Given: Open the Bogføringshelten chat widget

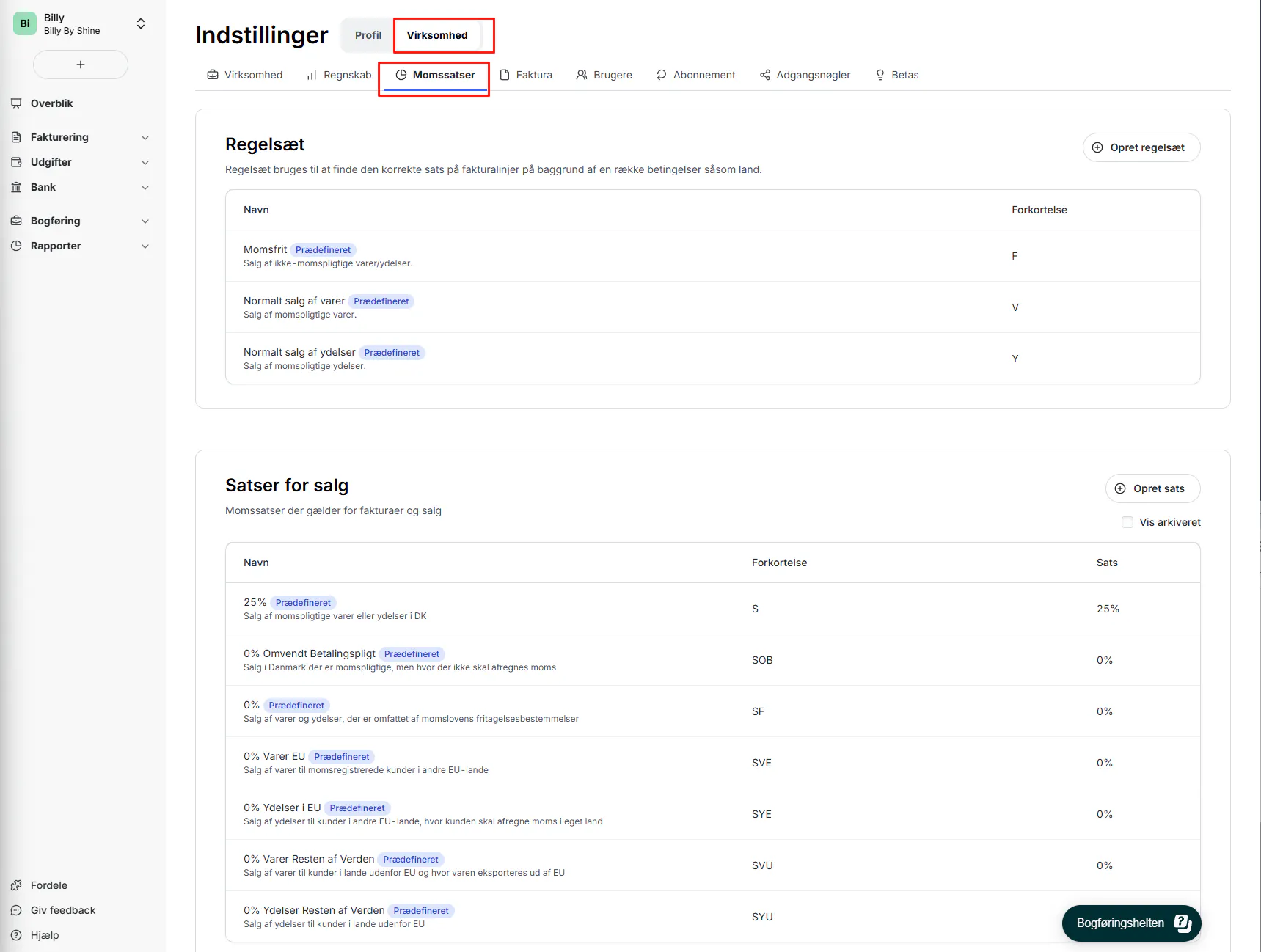Looking at the screenshot, I should click(1131, 923).
